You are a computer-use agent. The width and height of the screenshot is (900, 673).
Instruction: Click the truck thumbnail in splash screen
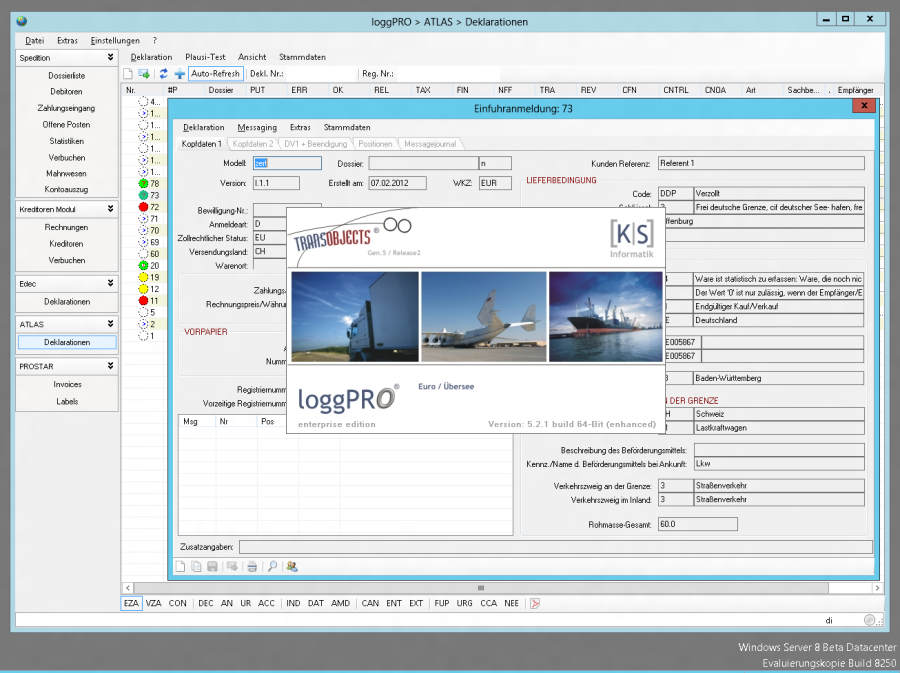coord(355,317)
